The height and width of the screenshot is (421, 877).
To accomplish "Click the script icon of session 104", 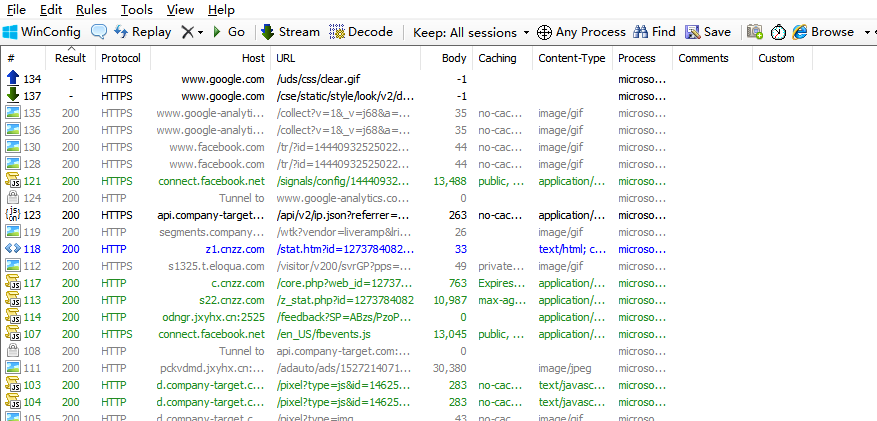I will (x=13, y=401).
